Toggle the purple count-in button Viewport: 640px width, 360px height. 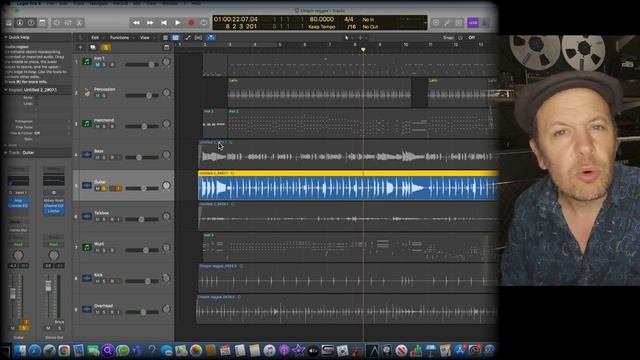point(473,23)
